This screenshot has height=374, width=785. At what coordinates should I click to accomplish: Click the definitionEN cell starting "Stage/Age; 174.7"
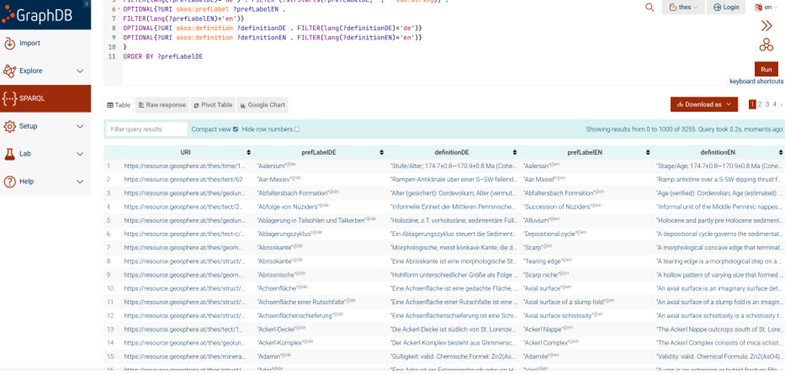click(719, 166)
